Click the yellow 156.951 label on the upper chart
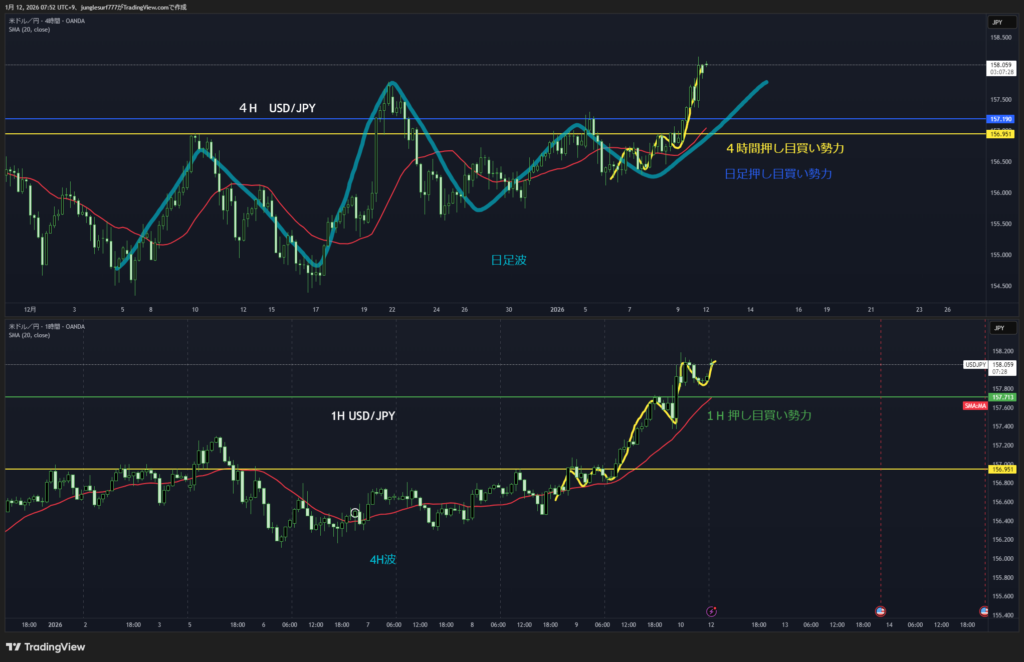The height and width of the screenshot is (662, 1024). coord(1000,134)
